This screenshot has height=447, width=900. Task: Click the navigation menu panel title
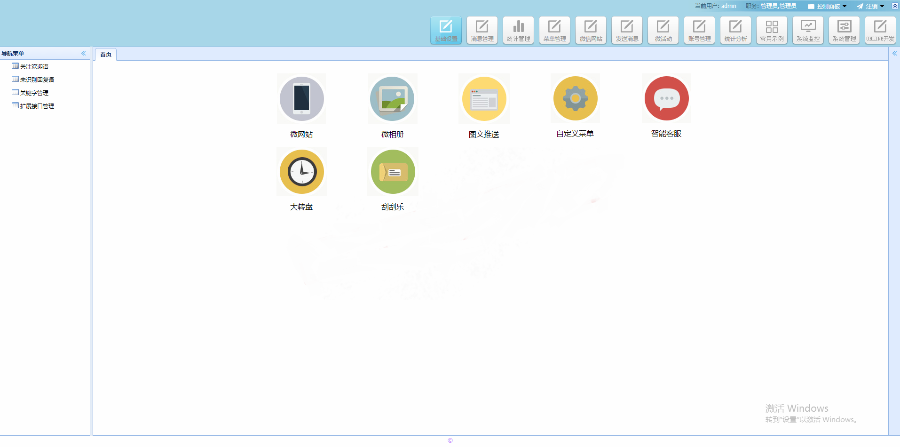pos(13,53)
